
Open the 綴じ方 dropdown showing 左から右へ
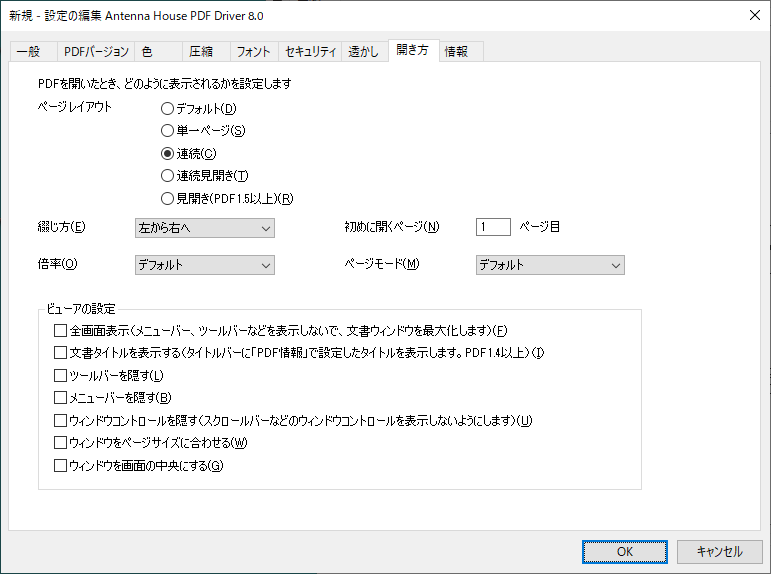pos(205,228)
